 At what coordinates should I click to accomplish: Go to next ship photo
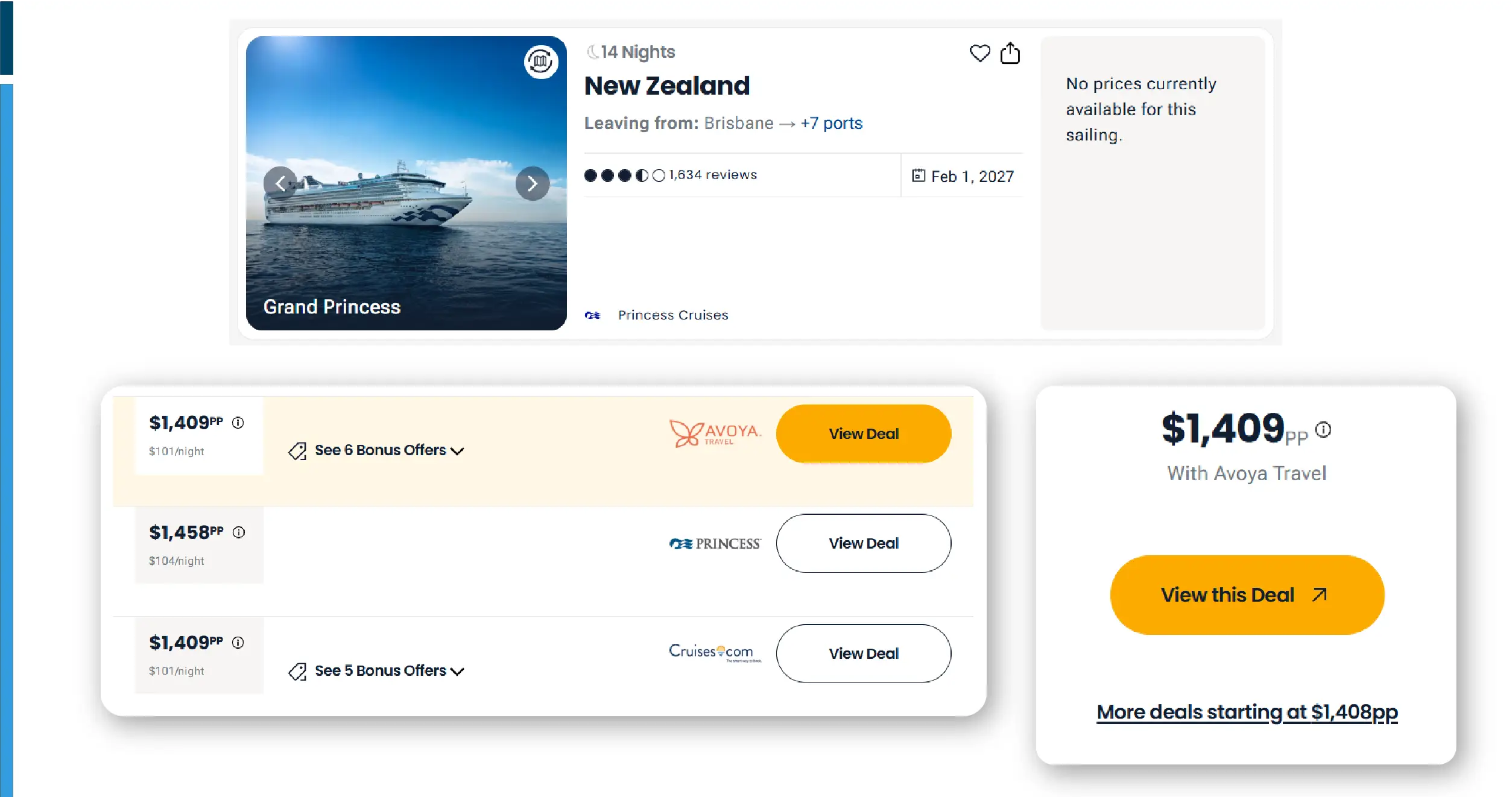click(x=532, y=183)
